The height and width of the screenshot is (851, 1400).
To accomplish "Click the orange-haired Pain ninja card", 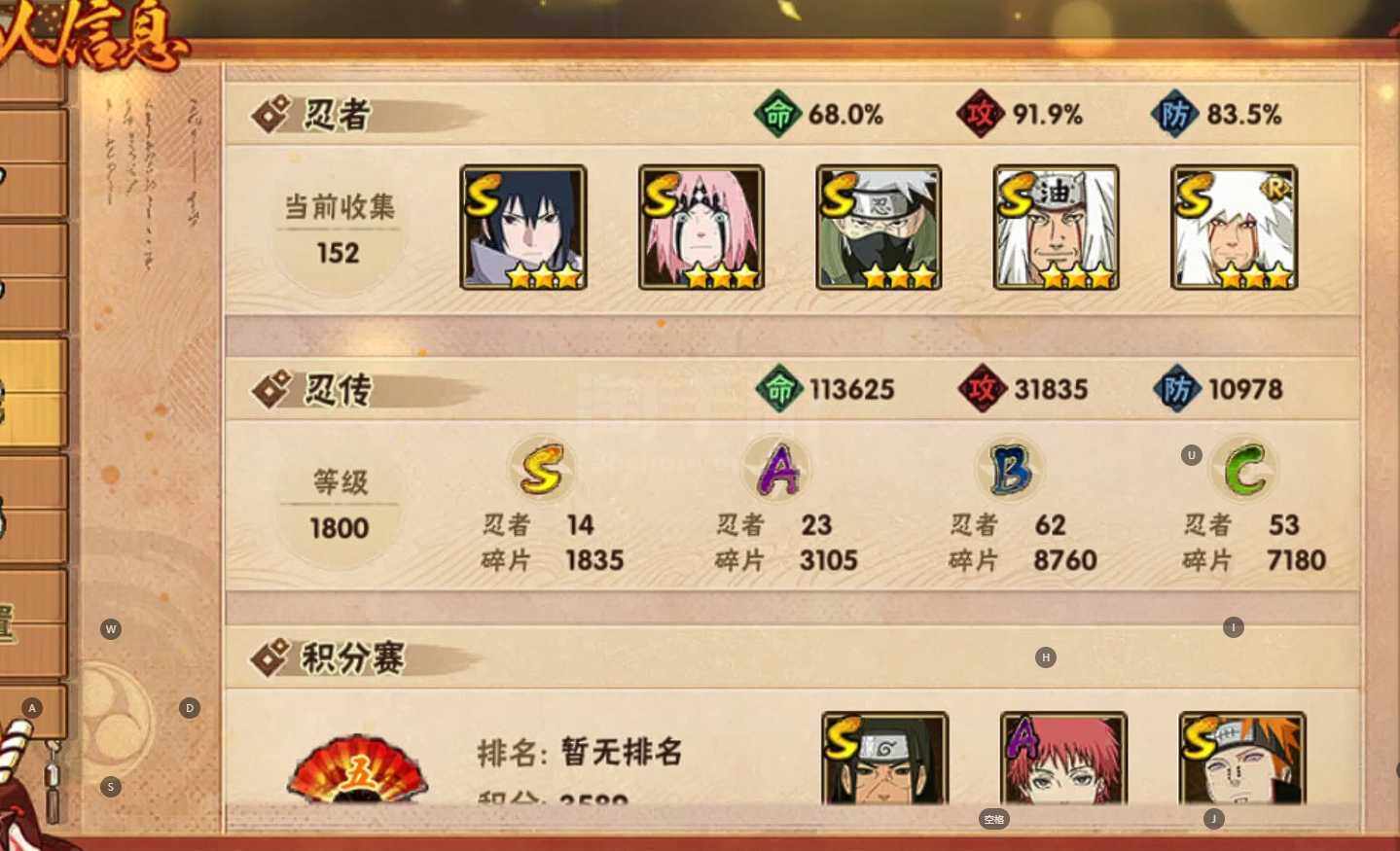I will coord(1242,758).
